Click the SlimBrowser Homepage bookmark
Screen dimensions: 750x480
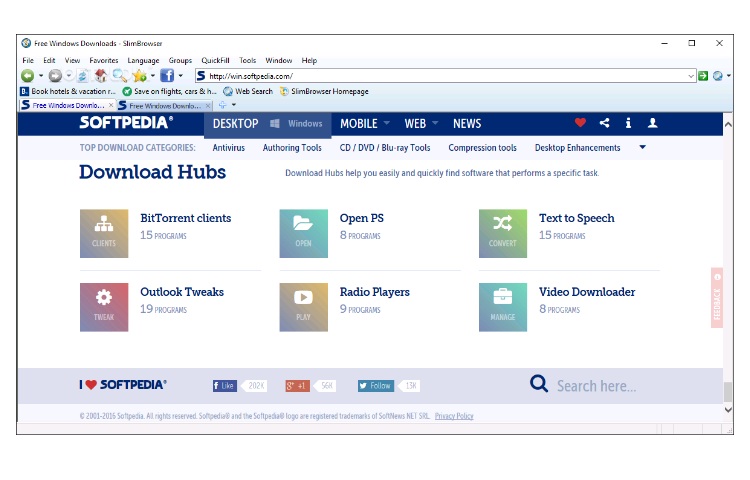click(324, 91)
